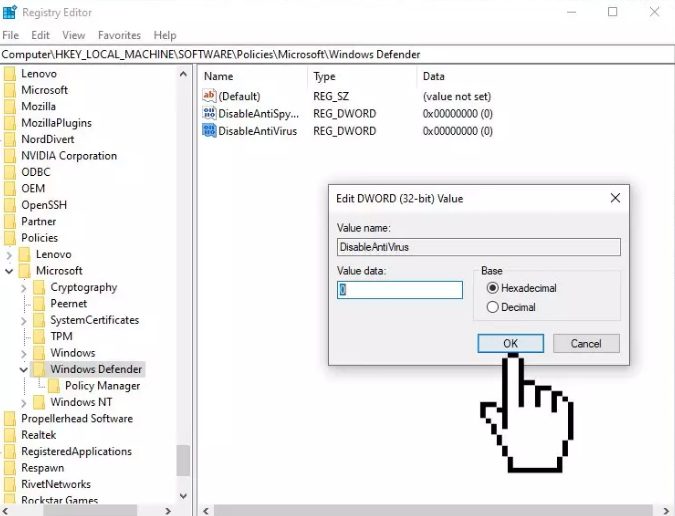Viewport: 675px width, 516px height.
Task: Click the OpenSSH folder icon
Action: point(10,205)
